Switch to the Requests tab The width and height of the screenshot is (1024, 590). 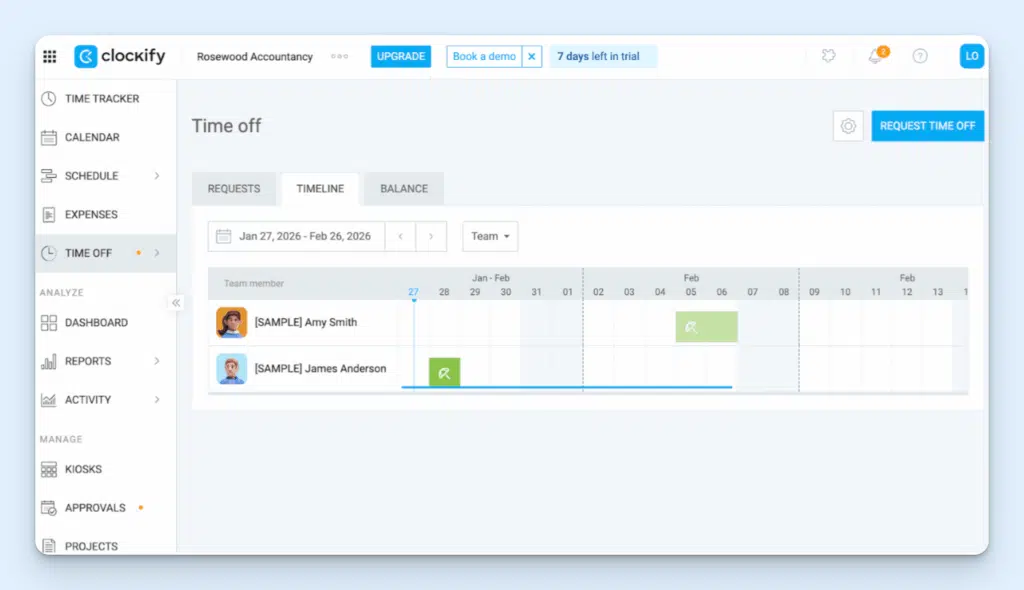(x=234, y=188)
